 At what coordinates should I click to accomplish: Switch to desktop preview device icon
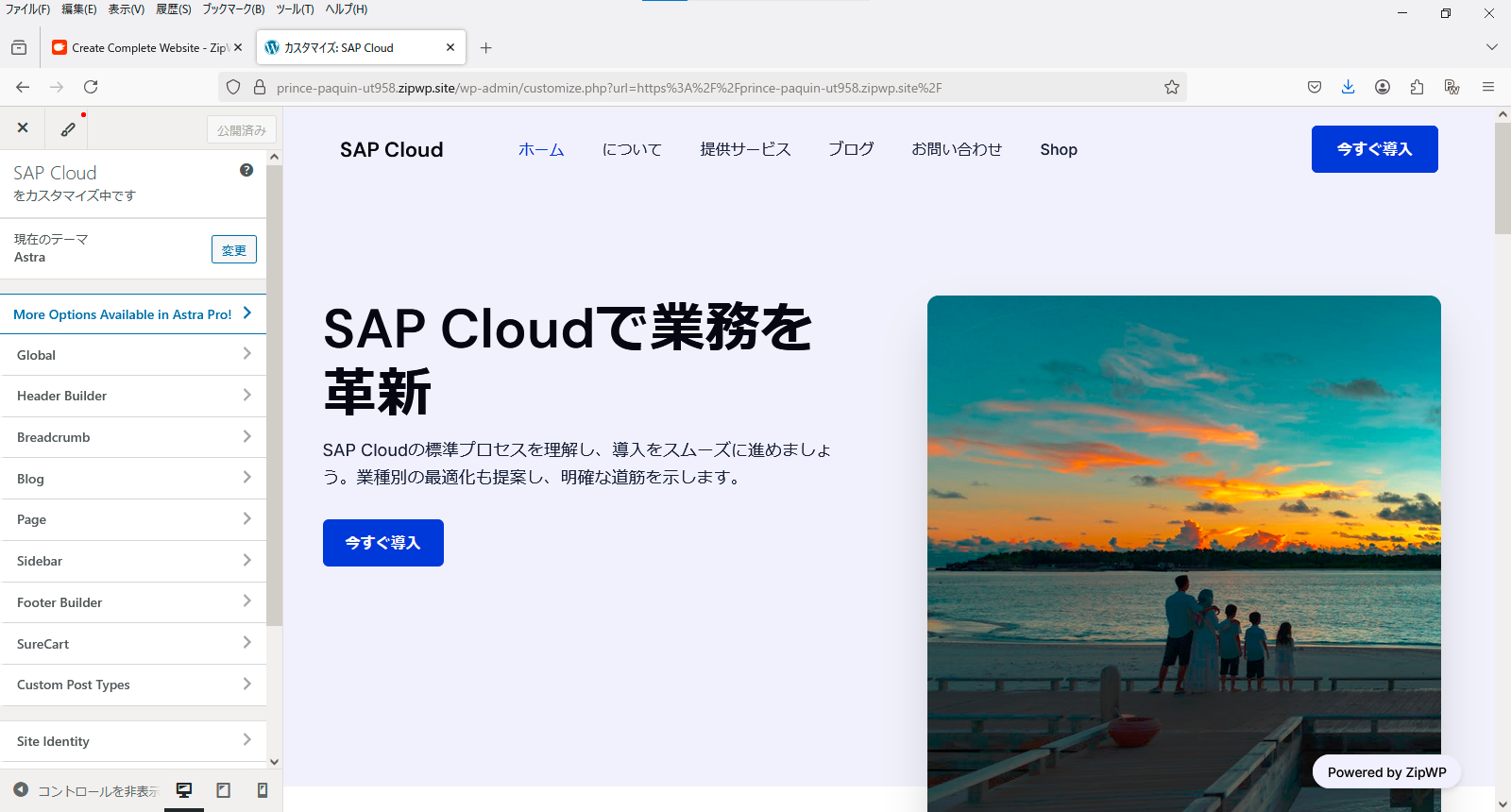[184, 790]
